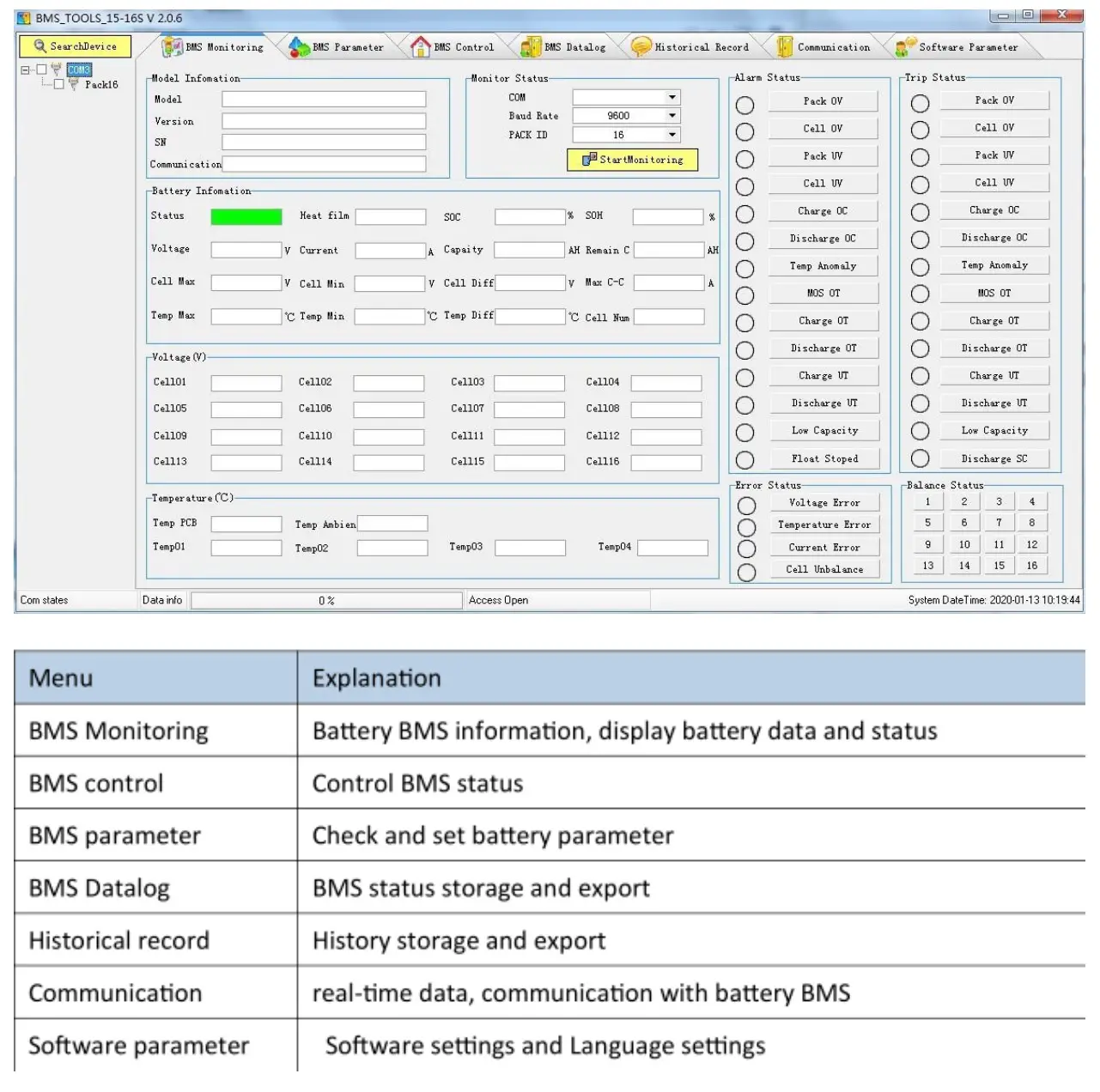Viewport: 1100px width, 1092px height.
Task: Click the green Status color indicator
Action: pyautogui.click(x=246, y=217)
